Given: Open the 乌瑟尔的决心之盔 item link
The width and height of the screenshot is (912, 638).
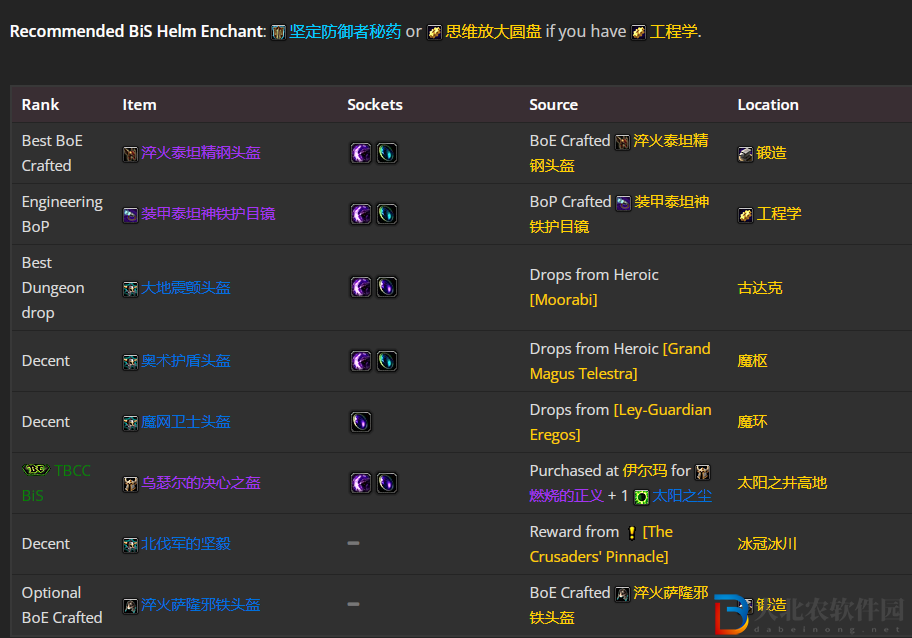Looking at the screenshot, I should 201,483.
